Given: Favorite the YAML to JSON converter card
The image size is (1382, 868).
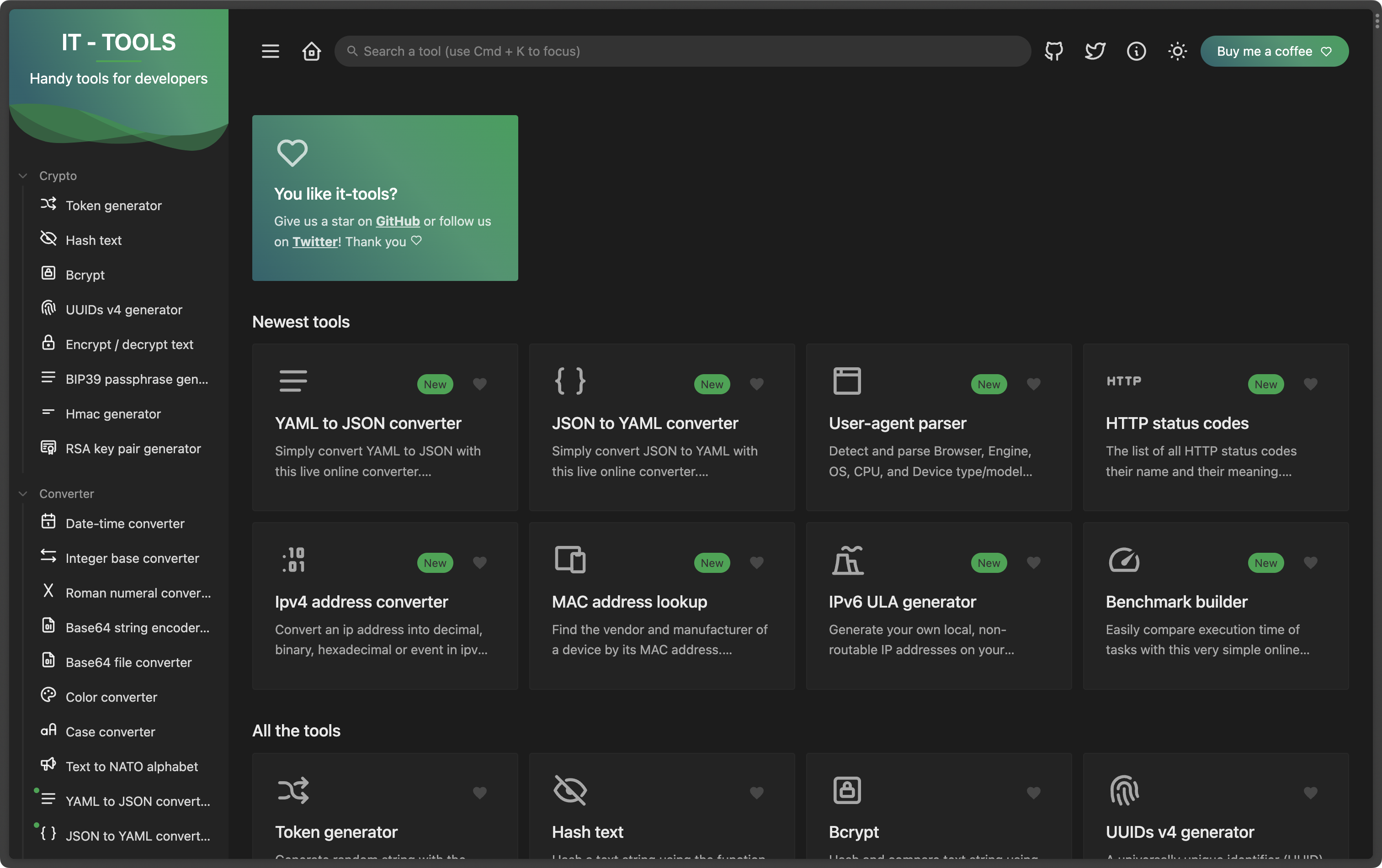Looking at the screenshot, I should coord(480,384).
